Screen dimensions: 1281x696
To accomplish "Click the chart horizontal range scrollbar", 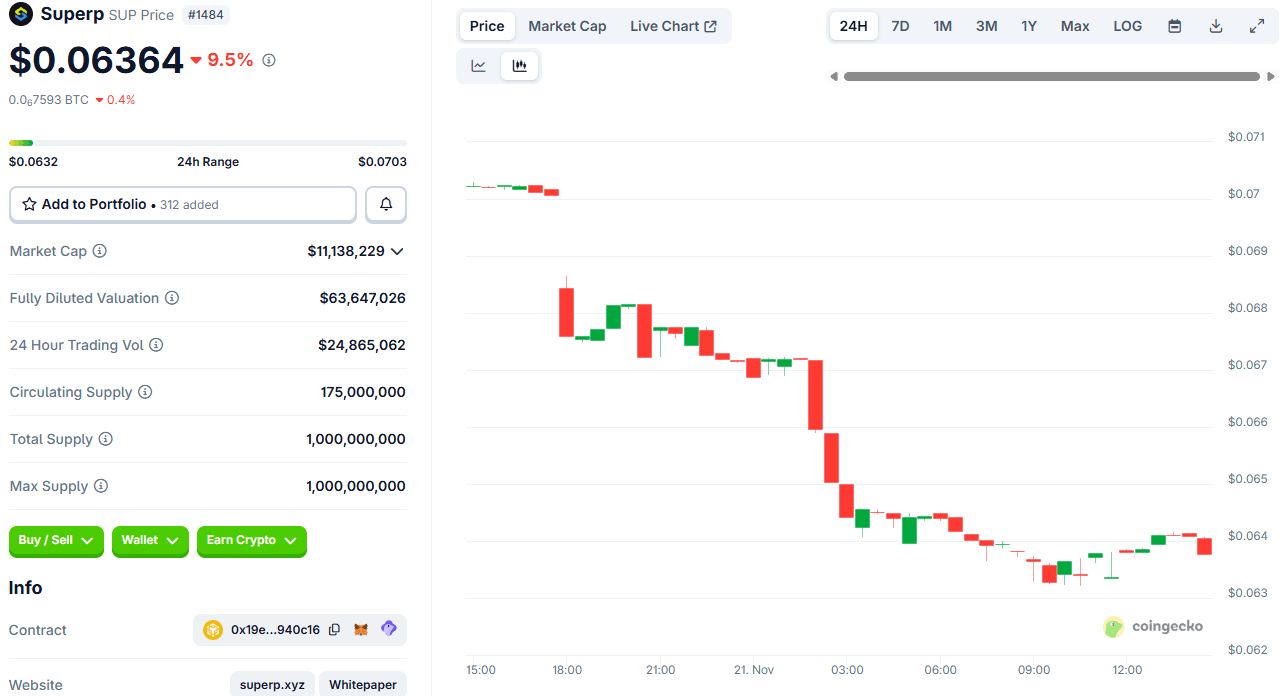I will click(1051, 76).
